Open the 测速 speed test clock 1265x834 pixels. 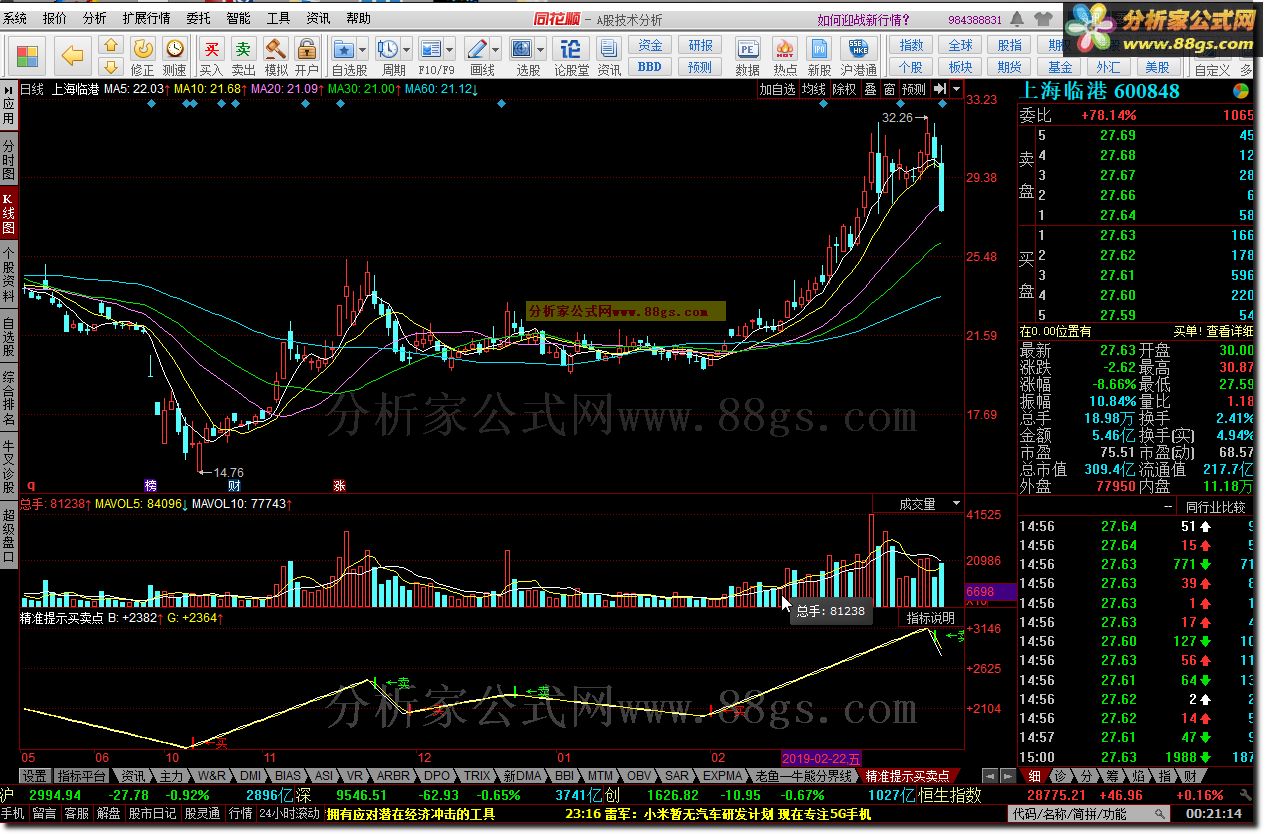click(174, 57)
